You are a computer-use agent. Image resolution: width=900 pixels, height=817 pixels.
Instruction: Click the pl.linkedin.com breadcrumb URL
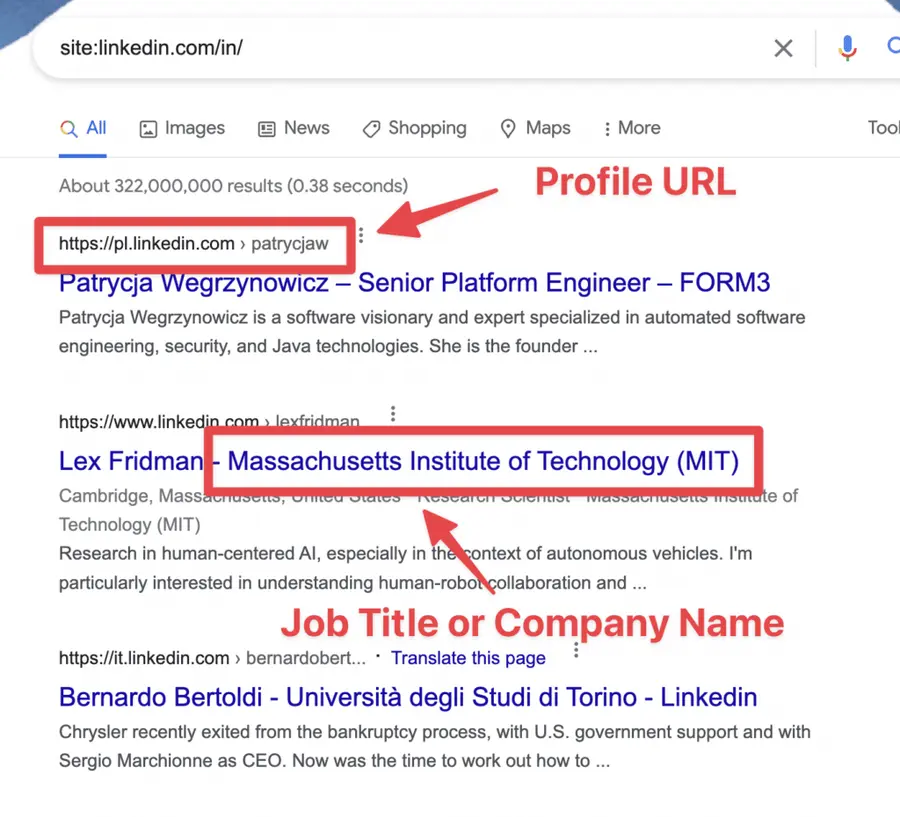point(145,243)
